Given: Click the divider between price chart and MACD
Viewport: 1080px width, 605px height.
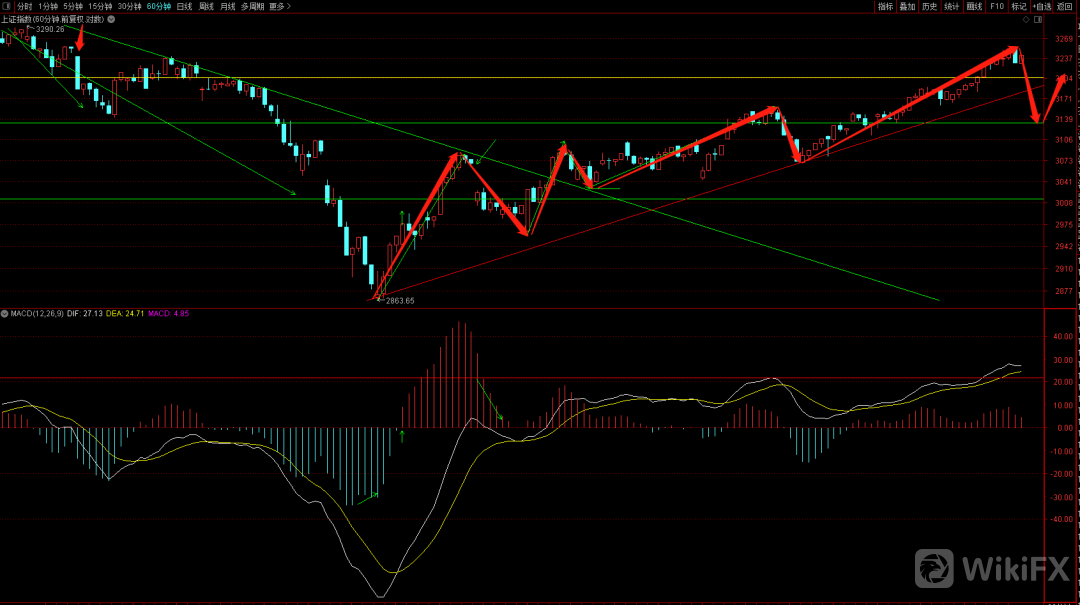Looking at the screenshot, I should [520, 307].
